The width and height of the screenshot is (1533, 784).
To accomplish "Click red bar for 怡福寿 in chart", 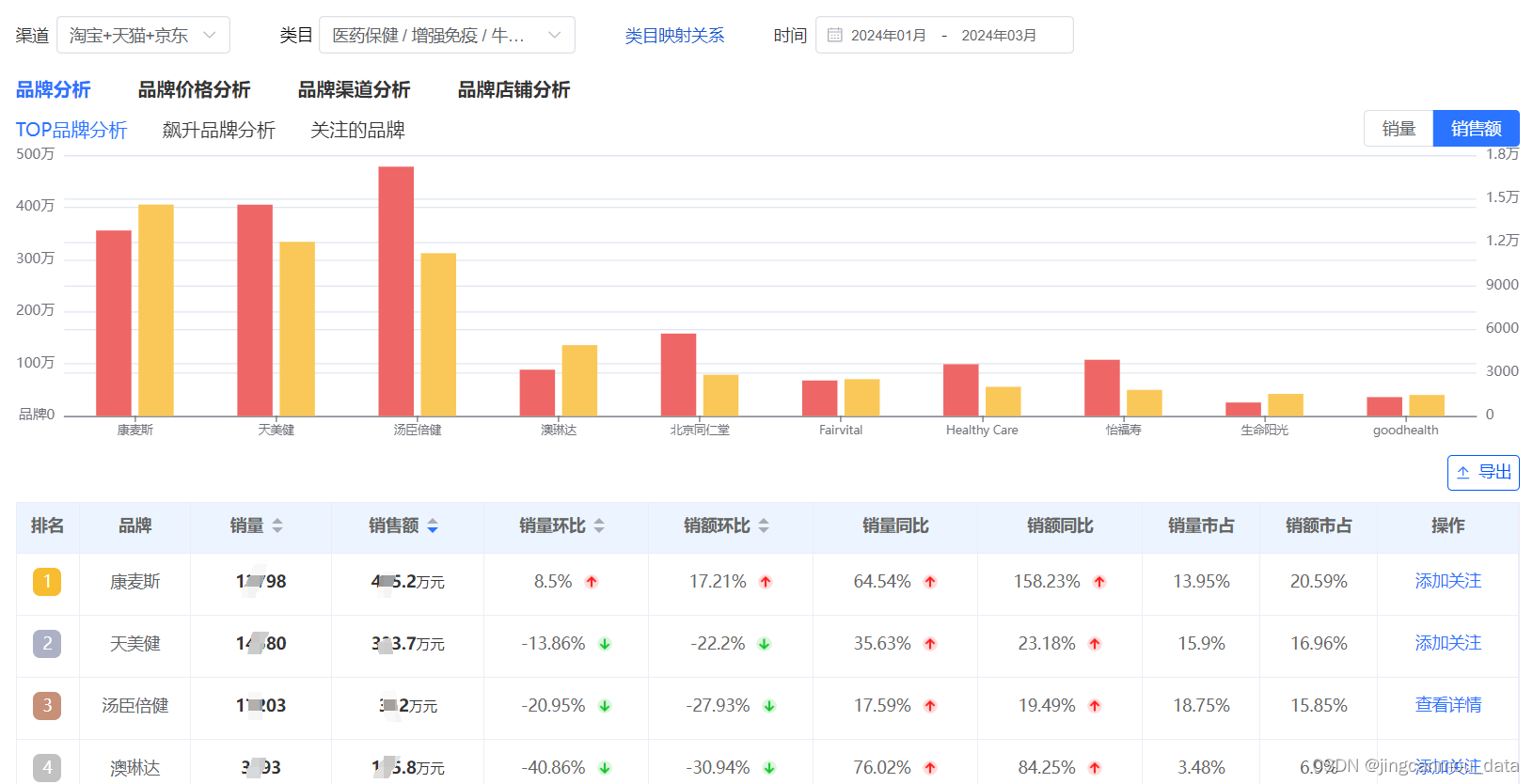I will 1101,387.
